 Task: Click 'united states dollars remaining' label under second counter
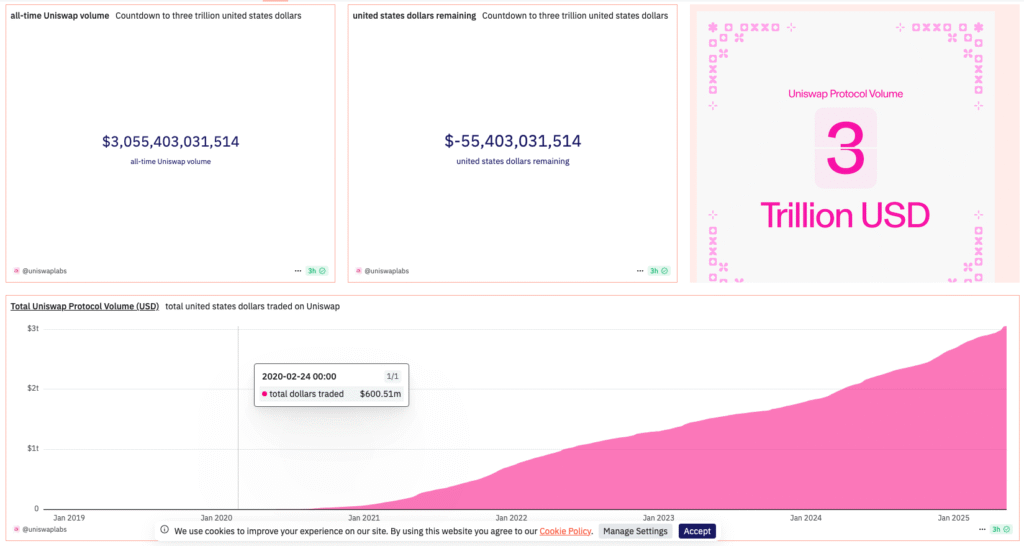513,161
